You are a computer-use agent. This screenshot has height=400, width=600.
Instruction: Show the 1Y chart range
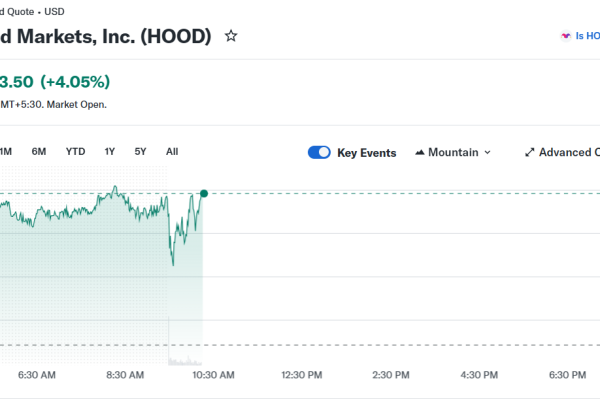pyautogui.click(x=110, y=152)
